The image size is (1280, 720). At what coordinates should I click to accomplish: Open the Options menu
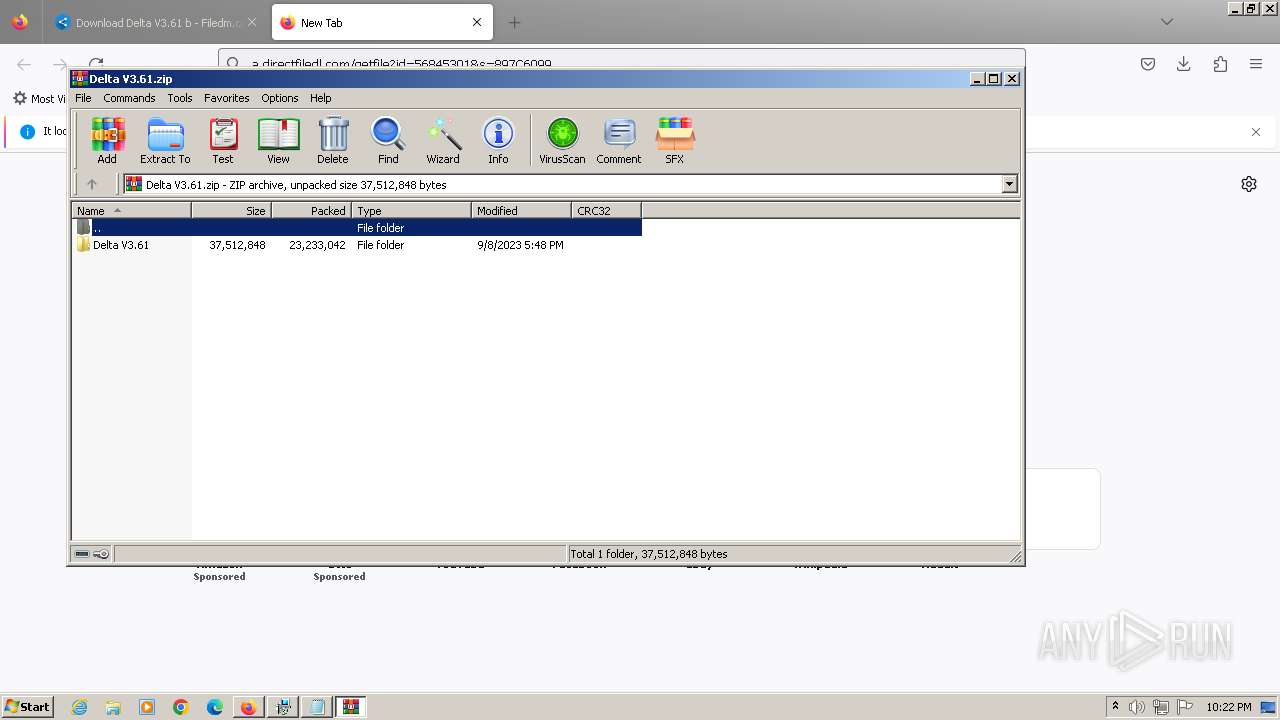click(x=280, y=98)
